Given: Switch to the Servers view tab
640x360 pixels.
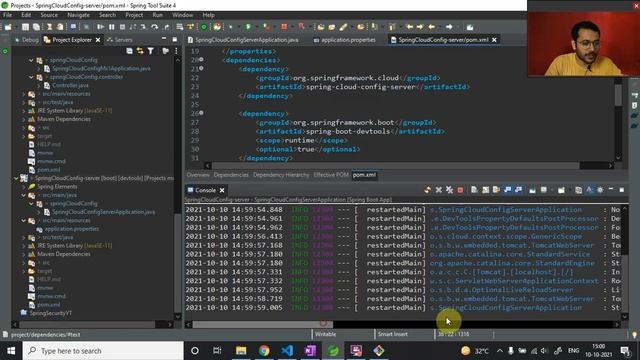Looking at the screenshot, I should click(120, 40).
